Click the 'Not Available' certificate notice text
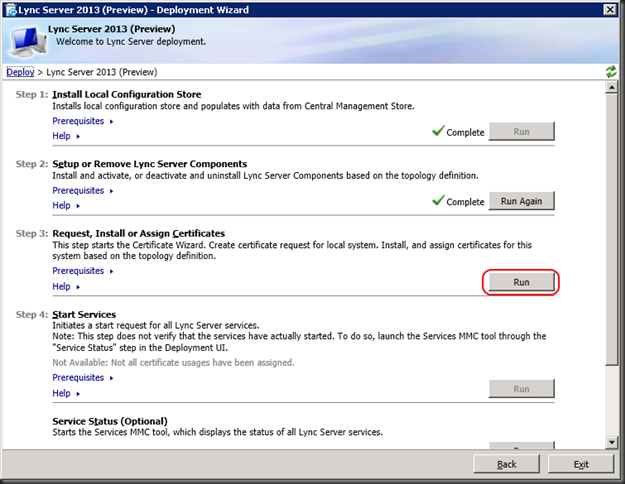625x484 pixels. [x=173, y=363]
